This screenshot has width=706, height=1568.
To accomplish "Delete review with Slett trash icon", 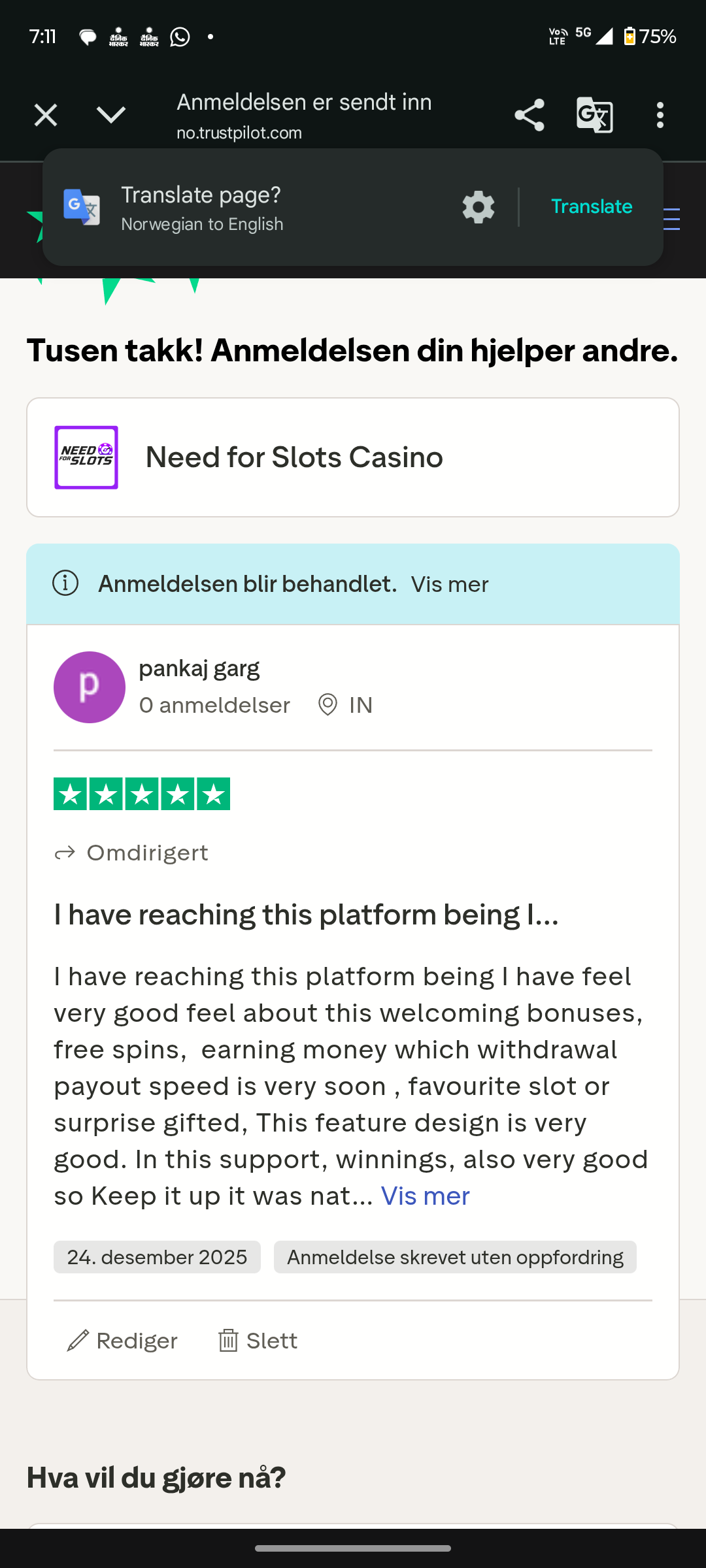I will [x=228, y=1341].
